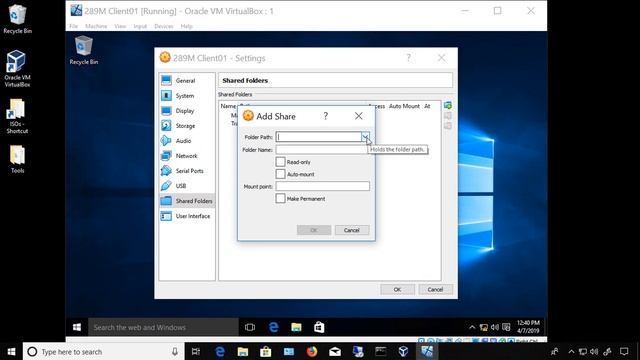
Task: Open the Network settings category
Action: coord(187,156)
